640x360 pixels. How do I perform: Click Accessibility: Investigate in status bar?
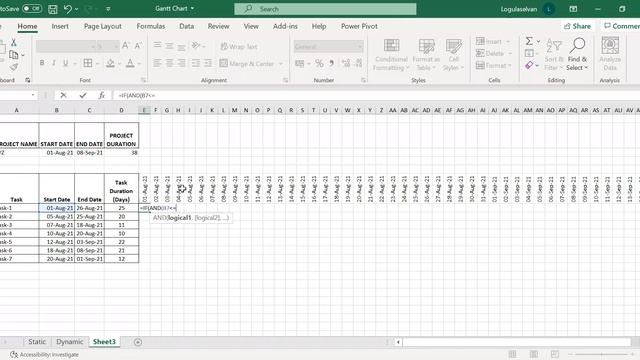click(x=45, y=355)
